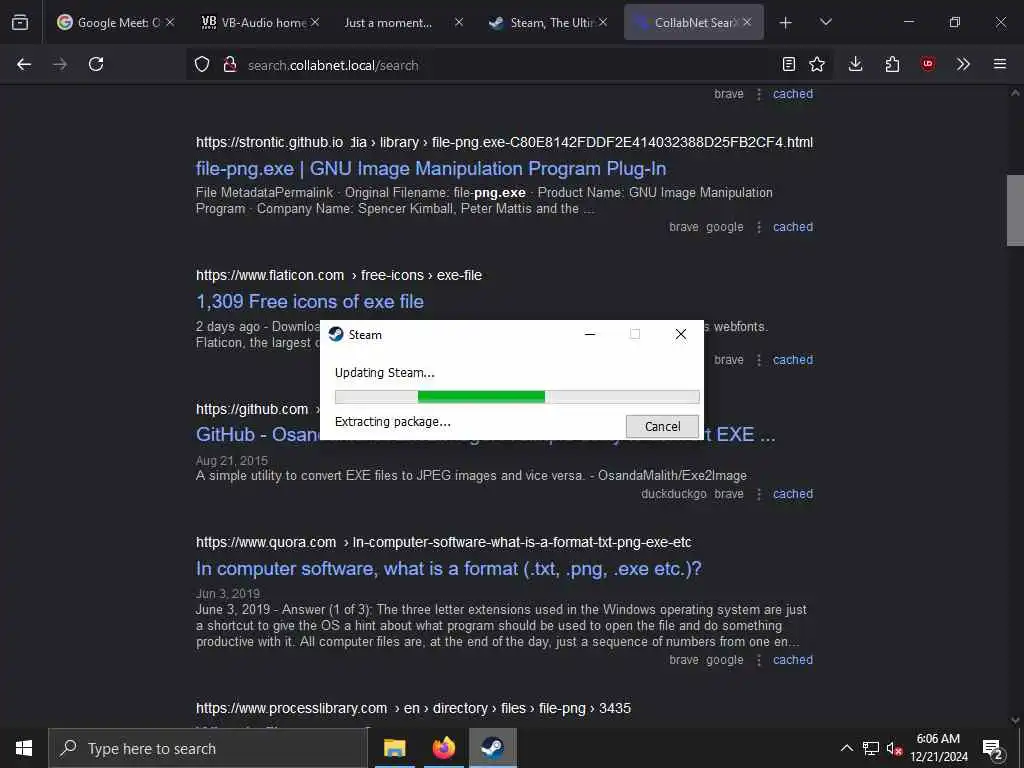This screenshot has width=1024, height=768.
Task: Close the Google Meet tab
Action: (170, 22)
